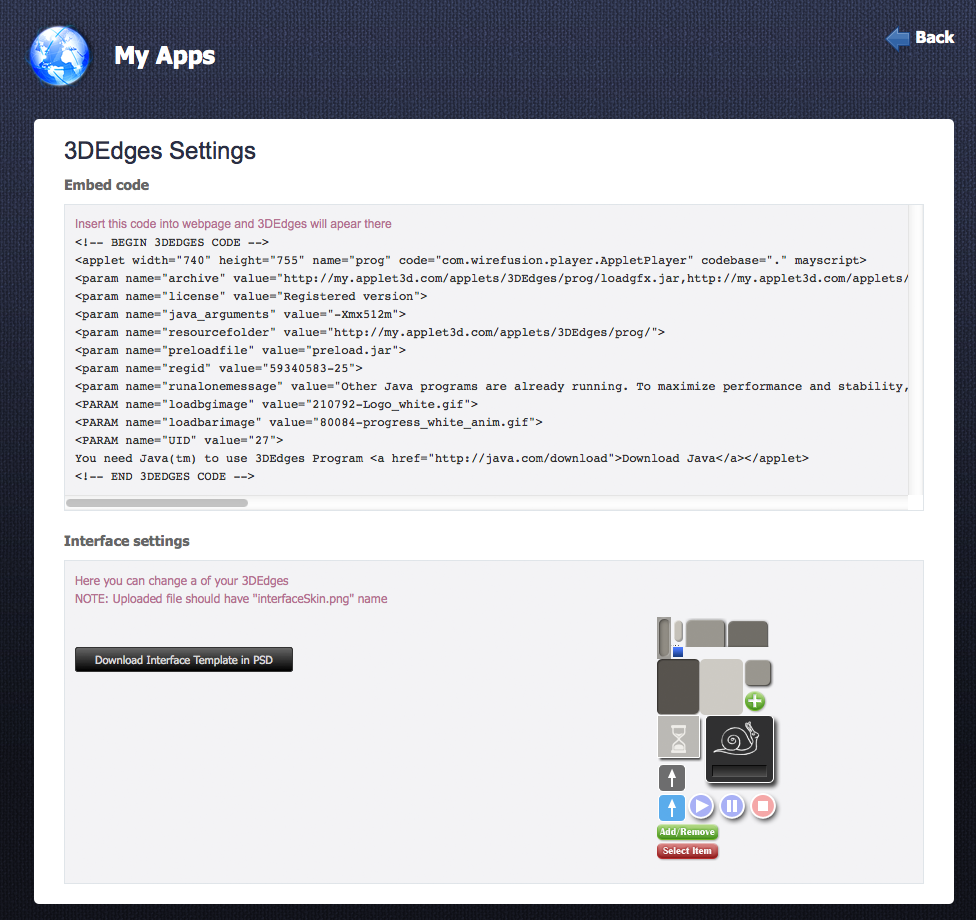
Task: Click the green plus icon in skin preview
Action: click(x=755, y=701)
